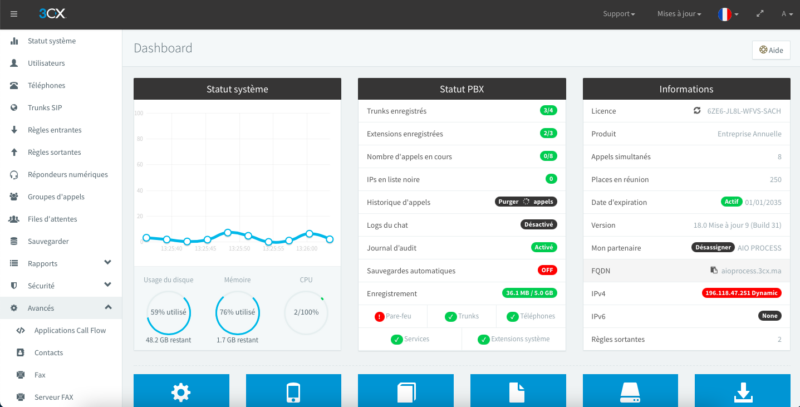
Task: Click the Usage du disque gauge
Action: 169,313
